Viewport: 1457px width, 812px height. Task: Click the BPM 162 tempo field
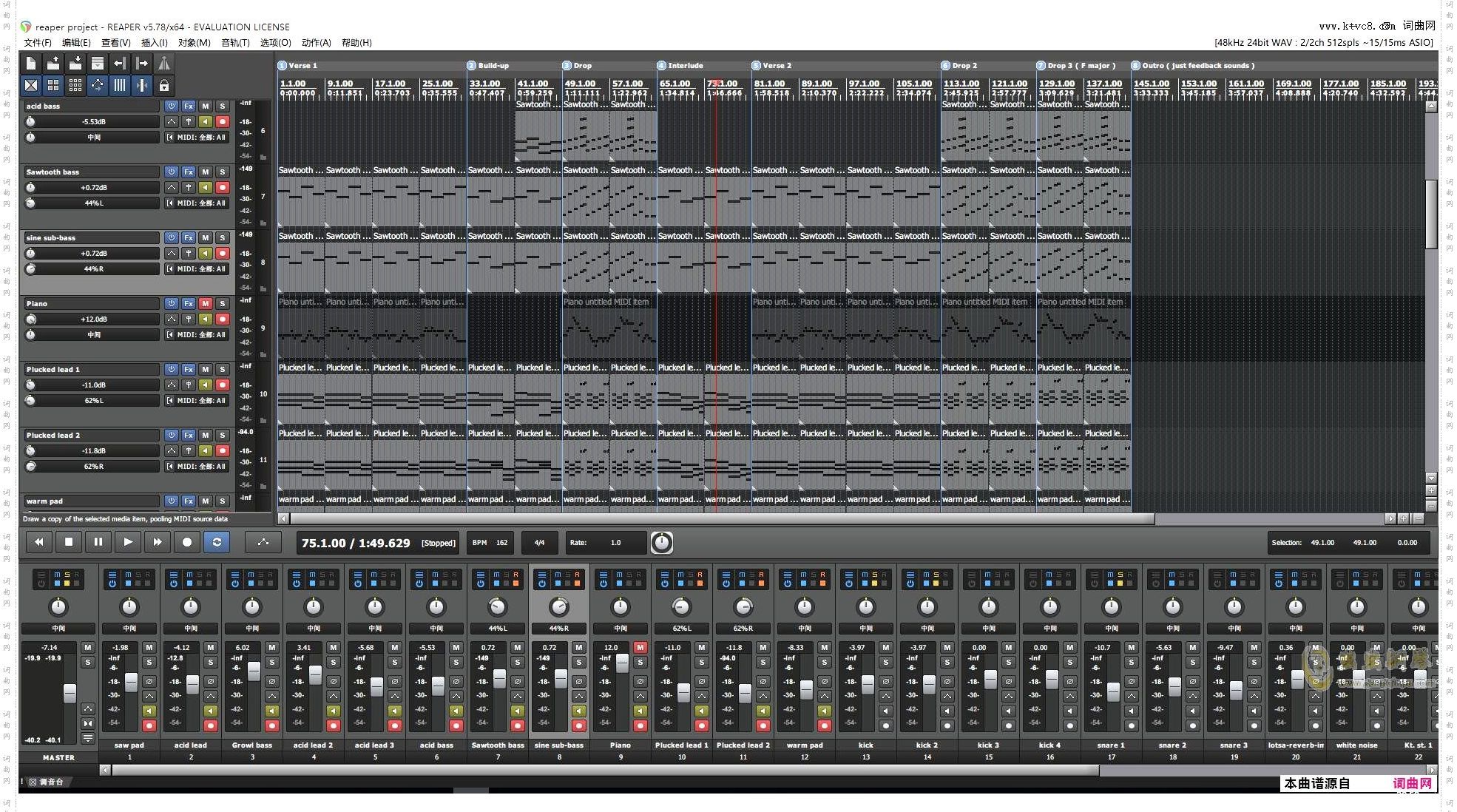coord(490,543)
